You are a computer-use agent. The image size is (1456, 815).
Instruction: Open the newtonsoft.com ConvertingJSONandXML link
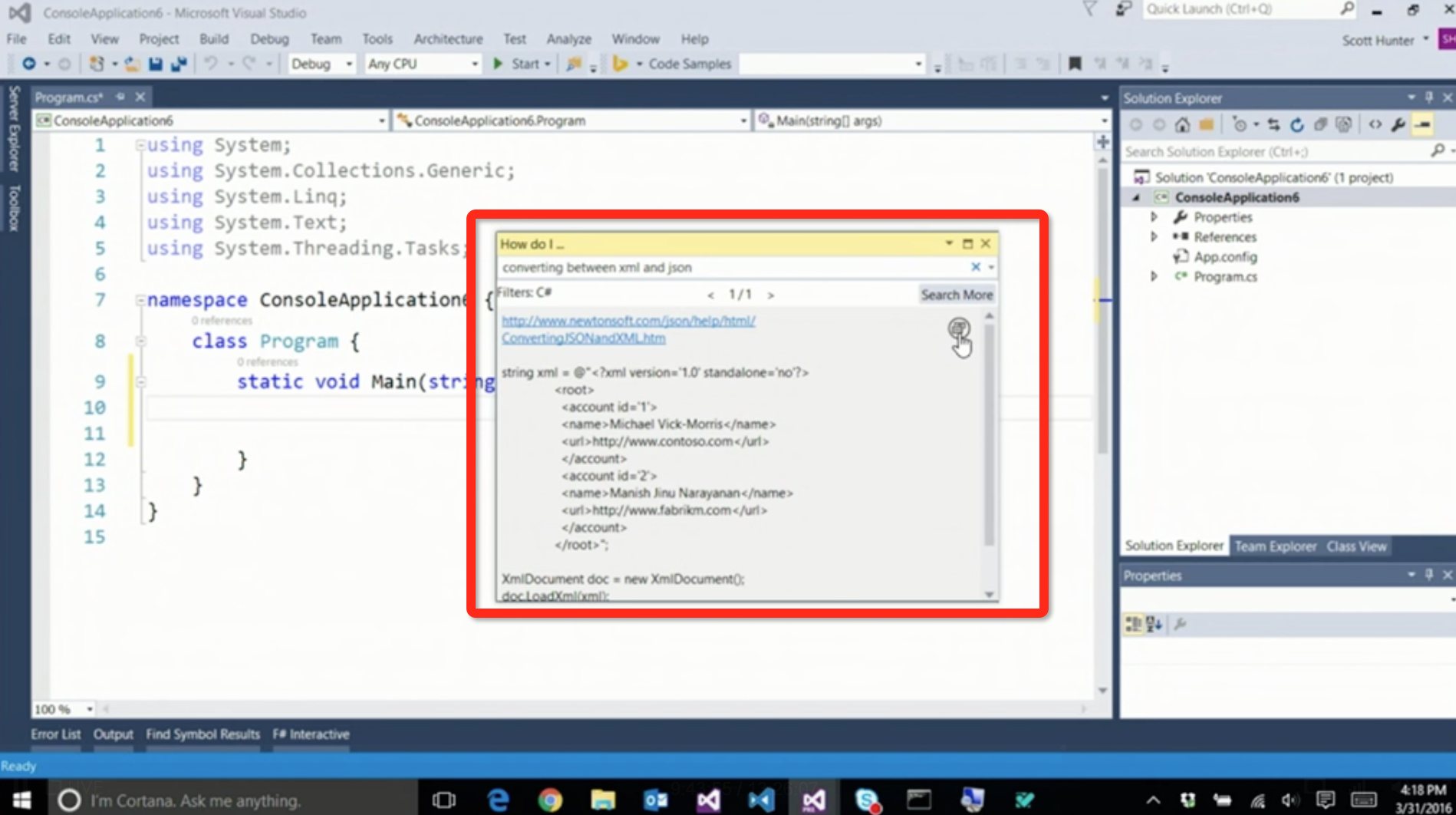click(x=628, y=329)
